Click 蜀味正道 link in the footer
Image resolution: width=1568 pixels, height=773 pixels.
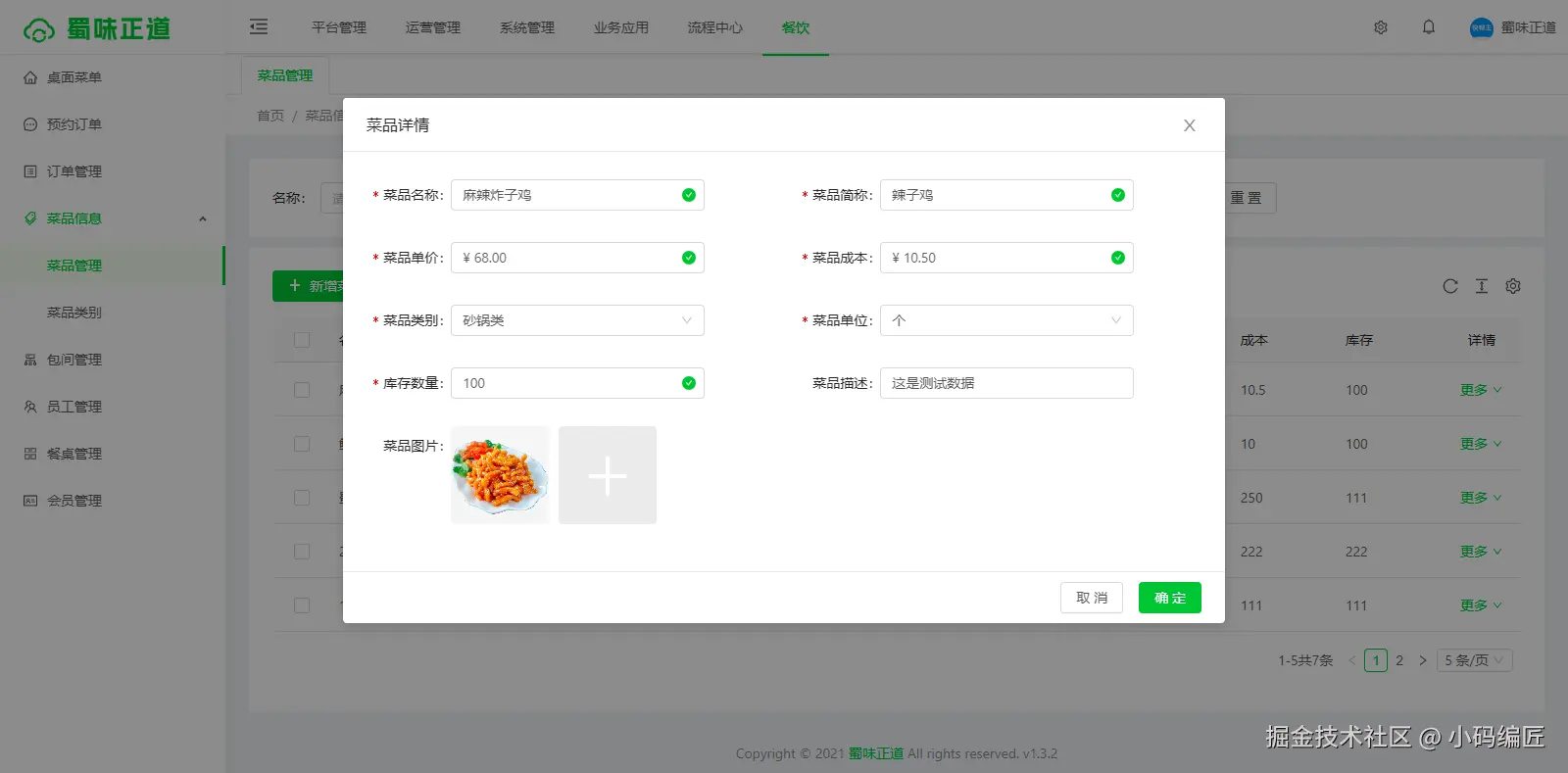[x=876, y=753]
